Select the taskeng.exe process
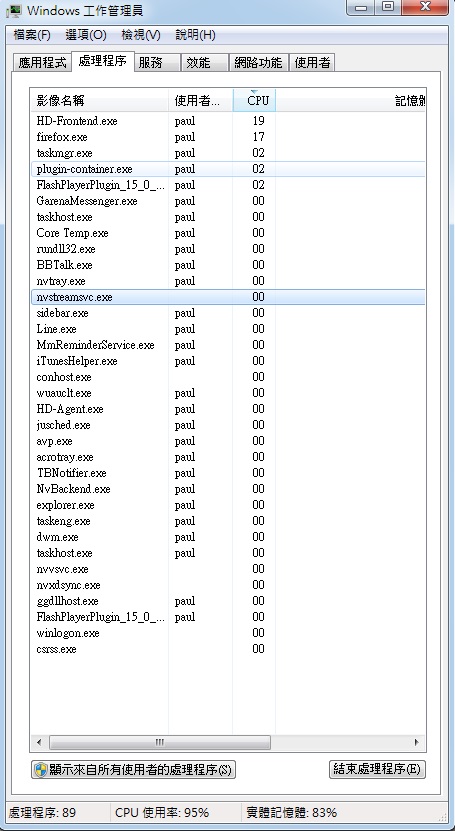This screenshot has height=831, width=455. pyautogui.click(x=228, y=521)
